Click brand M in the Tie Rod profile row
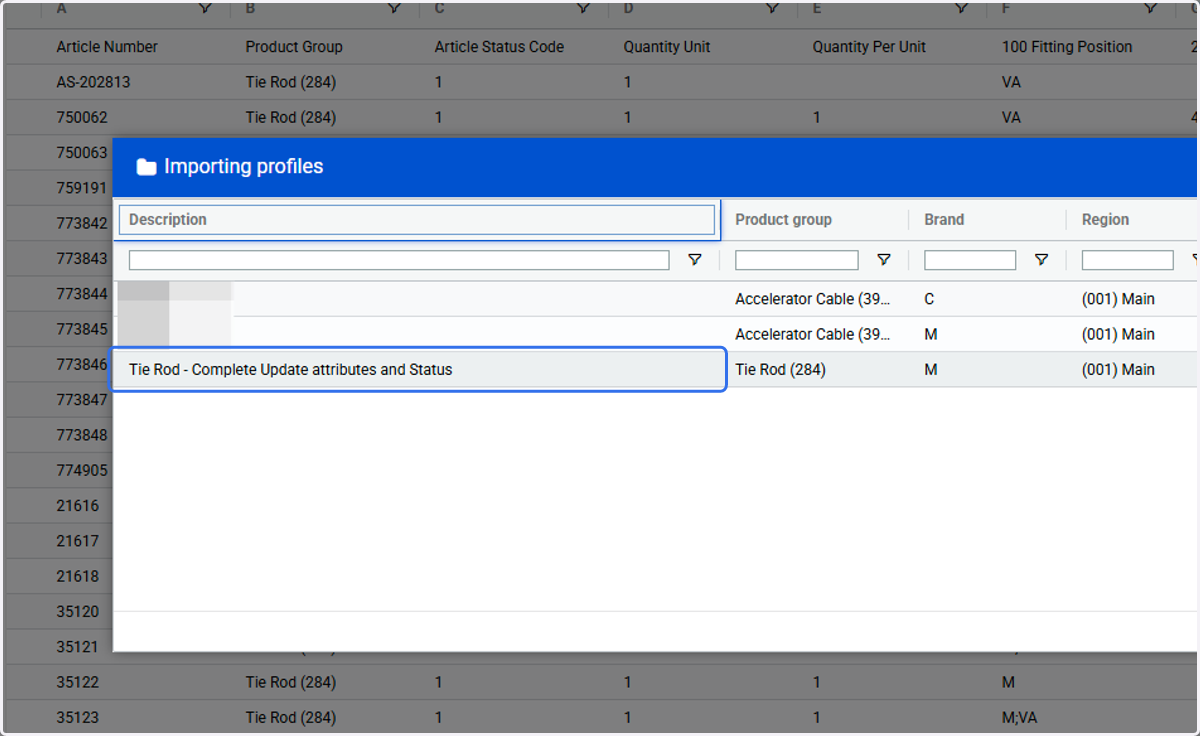Screen dimensions: 1200x736 tap(931, 370)
